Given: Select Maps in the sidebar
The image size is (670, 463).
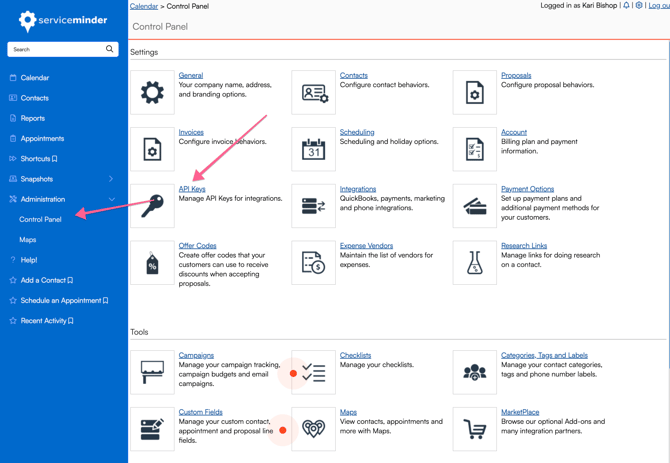Looking at the screenshot, I should click(x=27, y=240).
